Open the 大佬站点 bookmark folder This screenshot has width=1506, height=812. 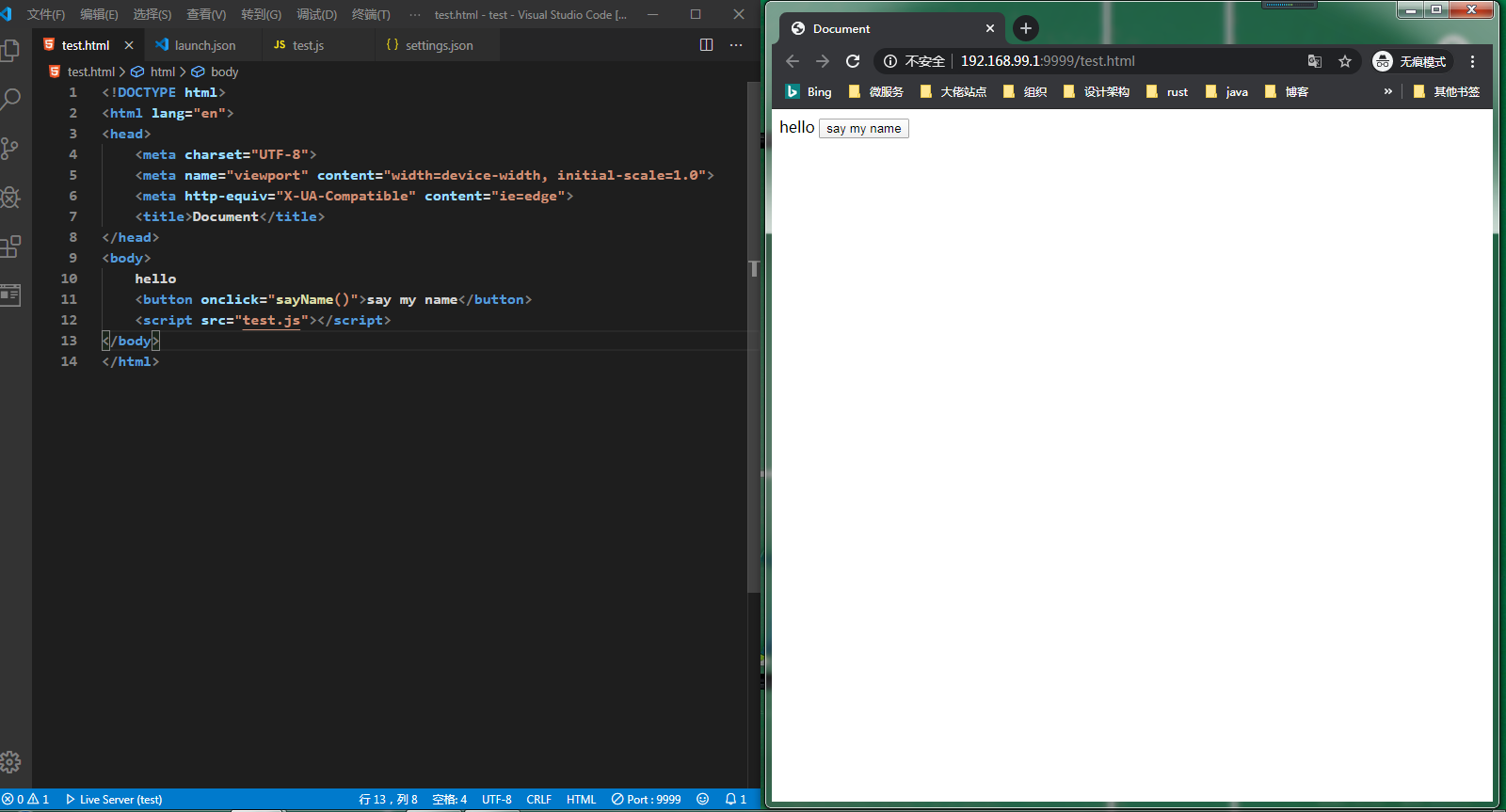click(x=953, y=91)
